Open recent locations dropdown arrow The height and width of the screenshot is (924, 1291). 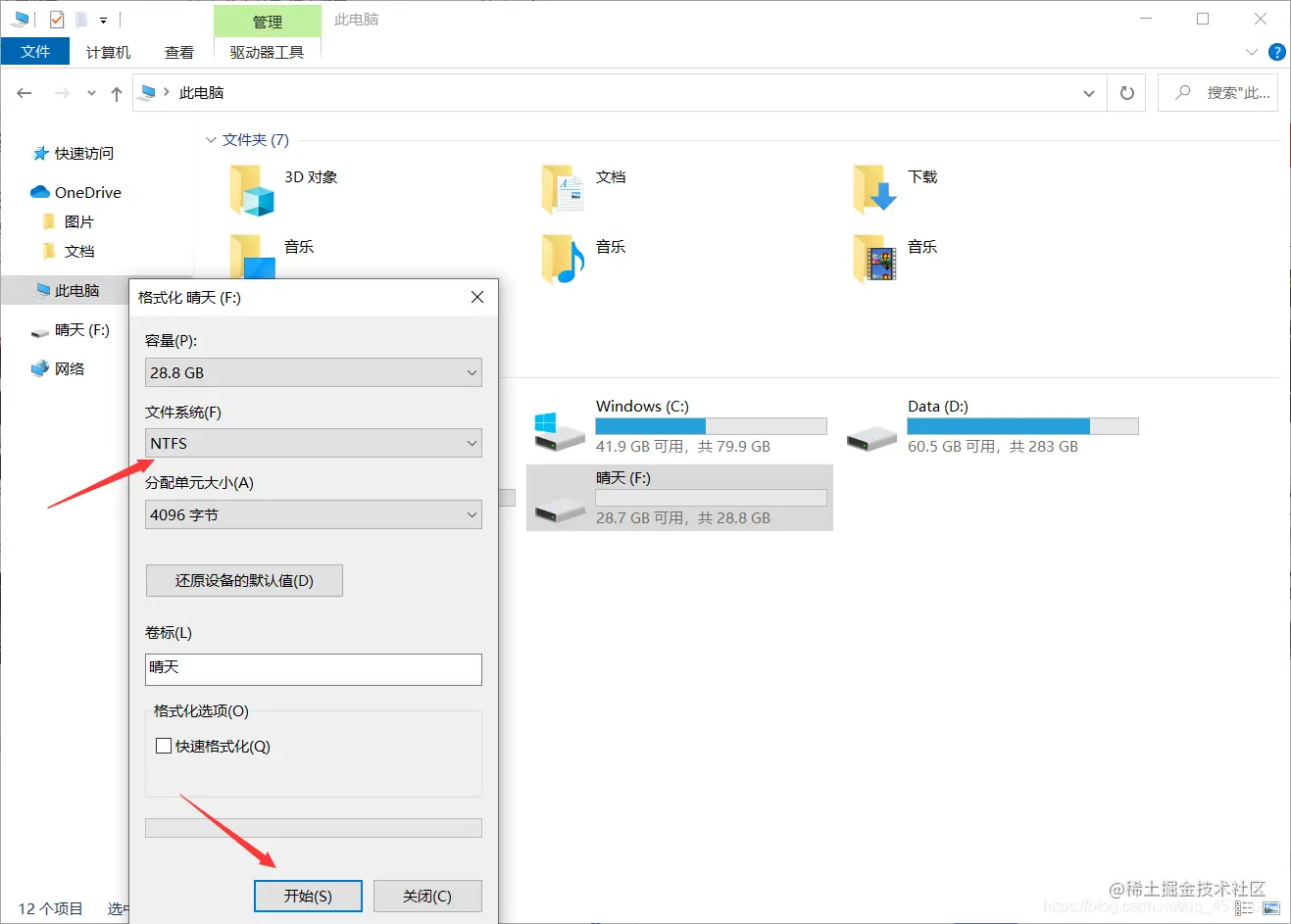point(91,93)
